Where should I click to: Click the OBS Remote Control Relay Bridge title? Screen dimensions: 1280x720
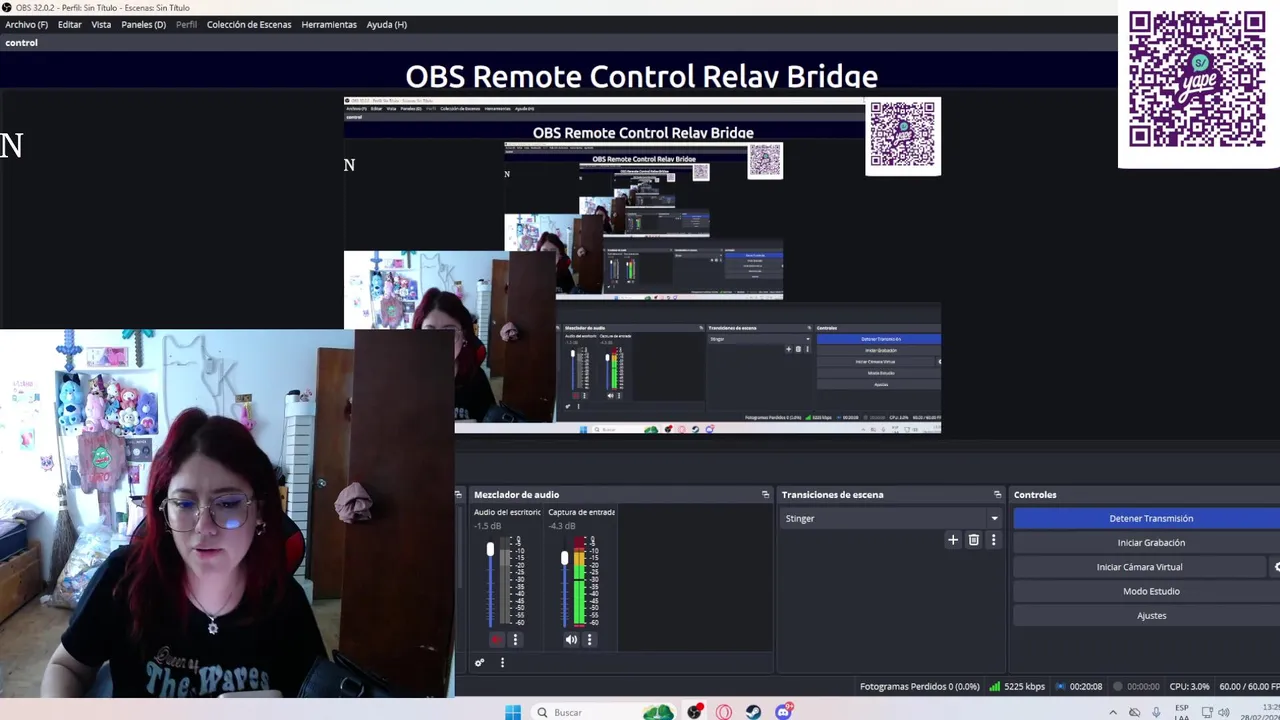[641, 76]
